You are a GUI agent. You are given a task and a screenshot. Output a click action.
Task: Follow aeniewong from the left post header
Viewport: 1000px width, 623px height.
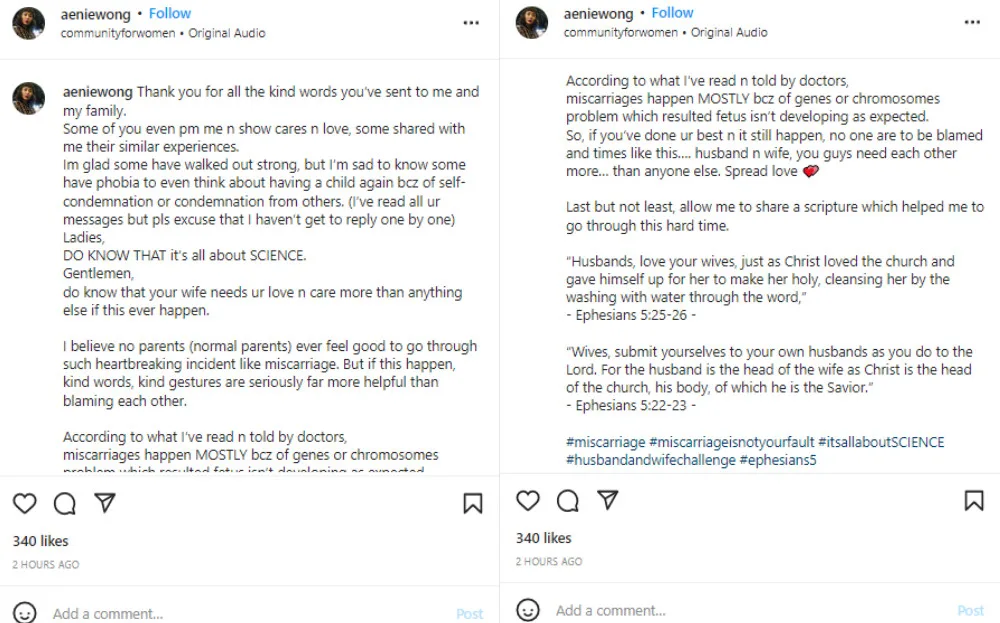pos(170,13)
